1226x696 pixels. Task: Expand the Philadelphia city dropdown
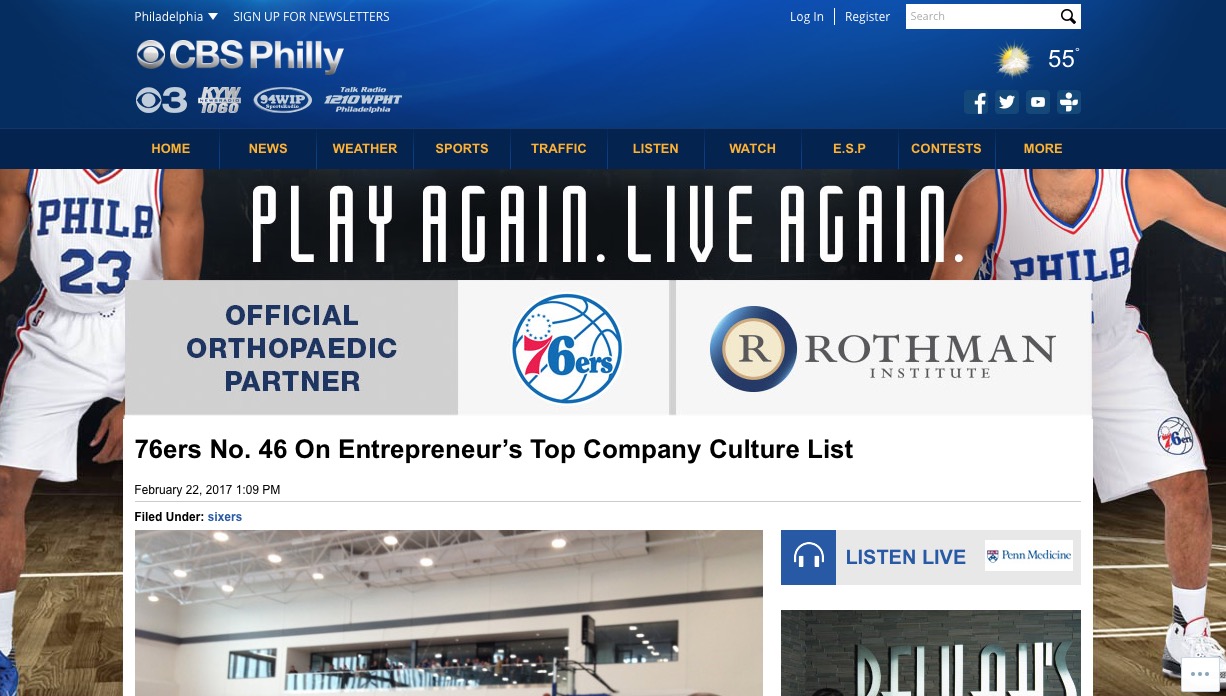pyautogui.click(x=176, y=17)
